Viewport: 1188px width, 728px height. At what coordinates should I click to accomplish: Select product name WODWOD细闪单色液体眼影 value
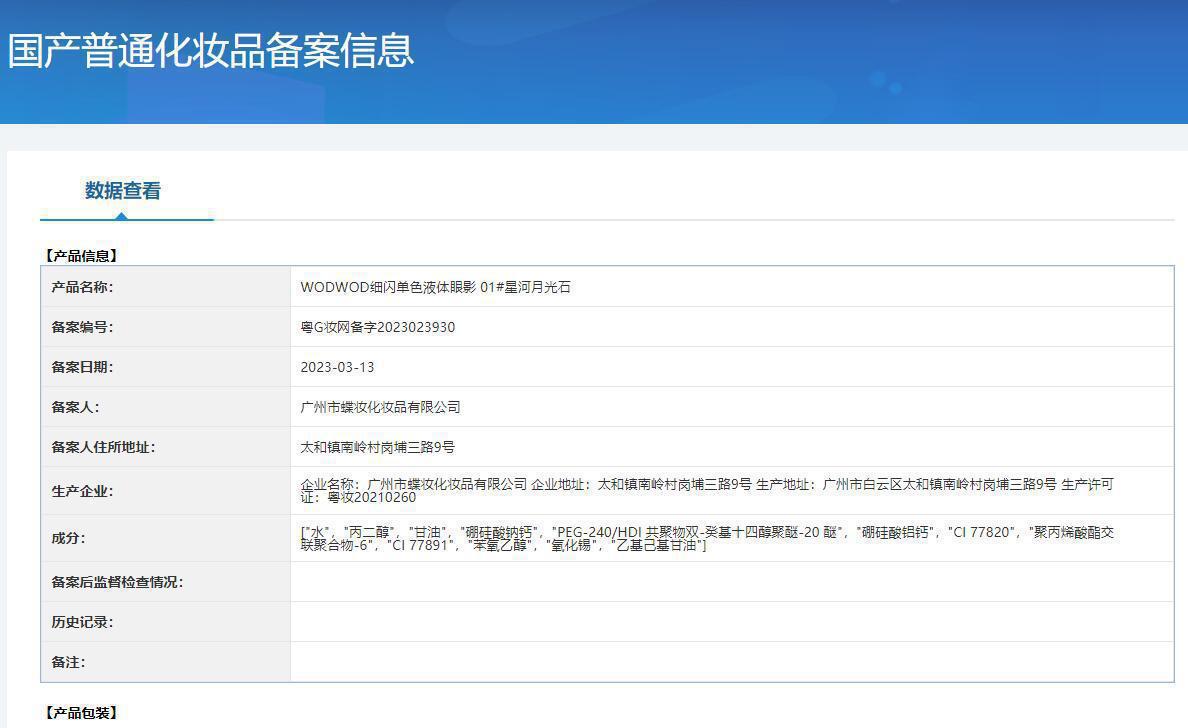click(x=436, y=287)
